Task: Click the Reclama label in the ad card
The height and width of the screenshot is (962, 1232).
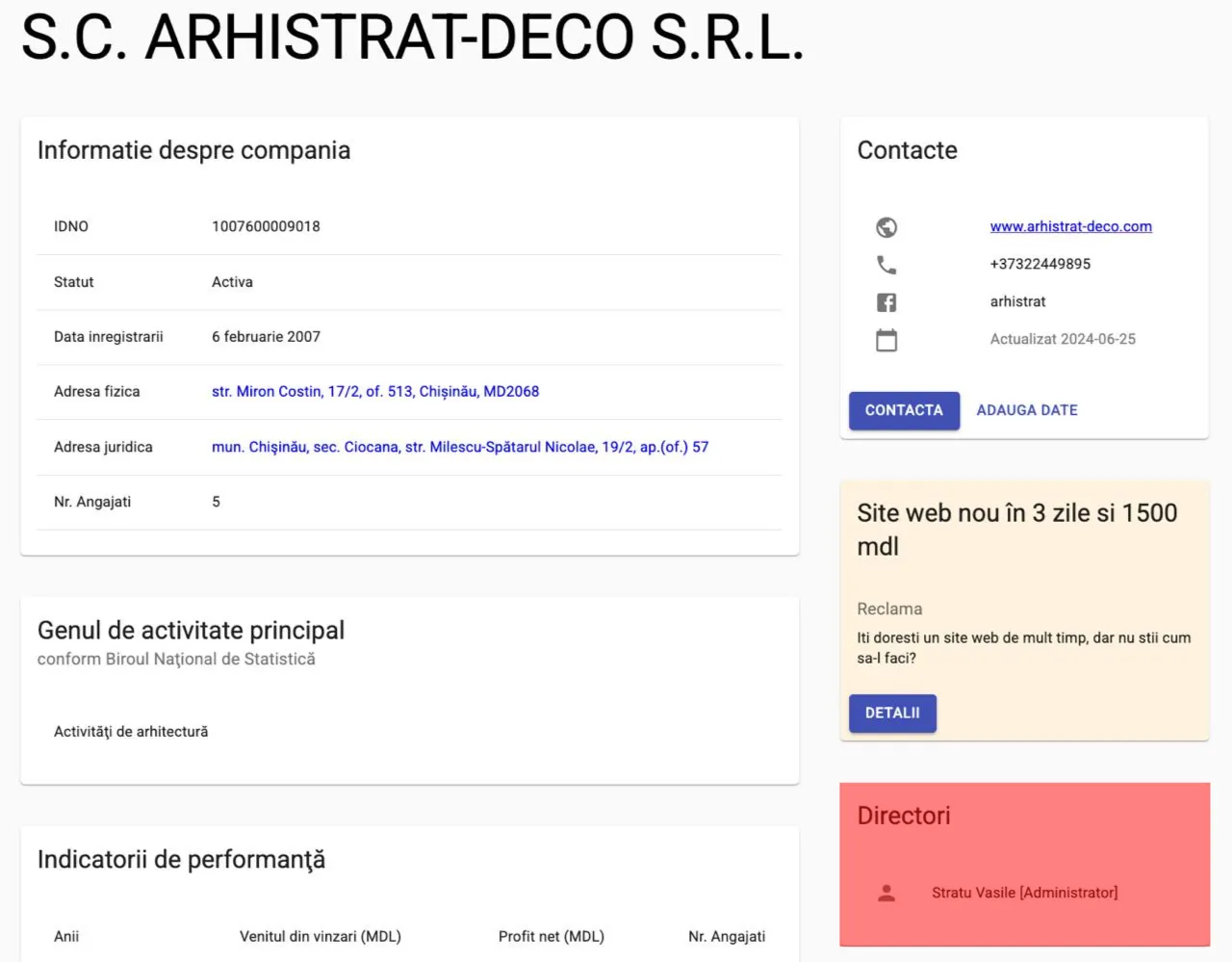Action: pos(889,609)
